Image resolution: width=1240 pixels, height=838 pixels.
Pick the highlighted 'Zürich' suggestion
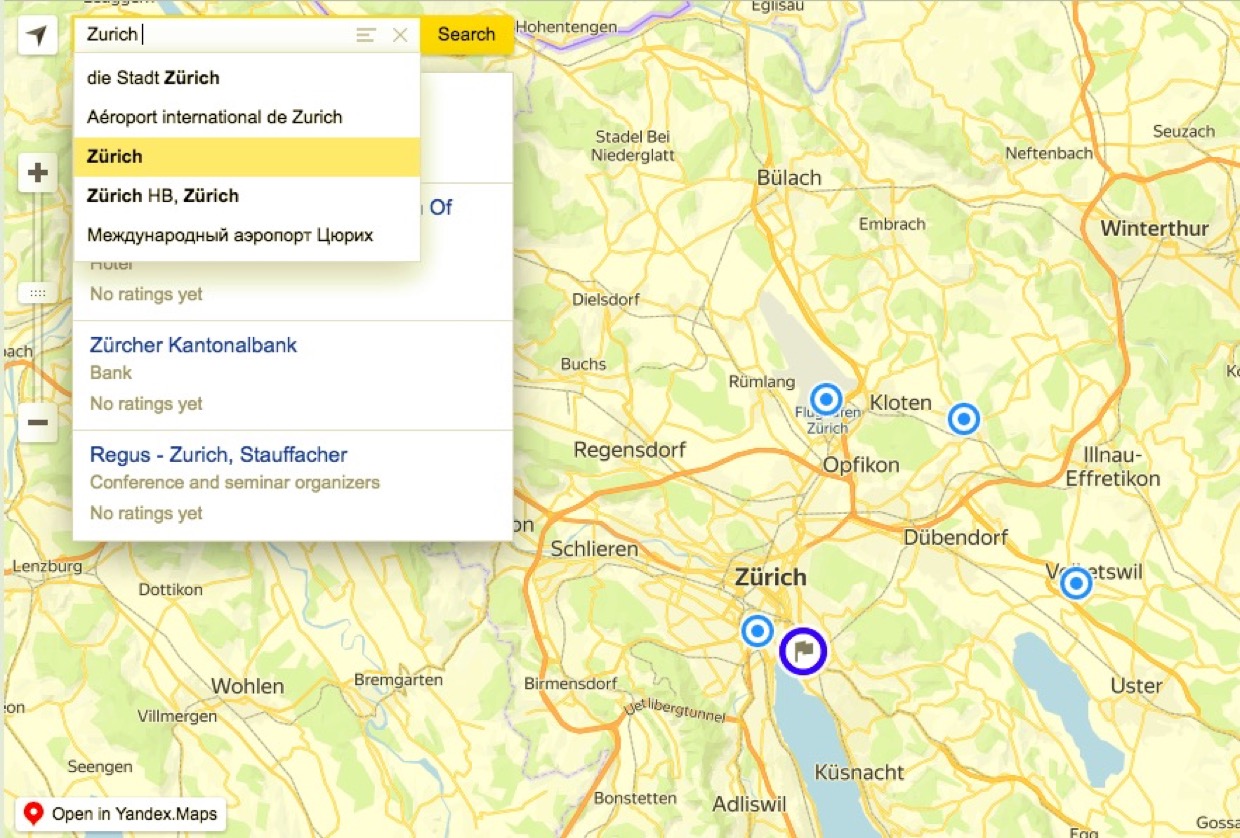(247, 157)
